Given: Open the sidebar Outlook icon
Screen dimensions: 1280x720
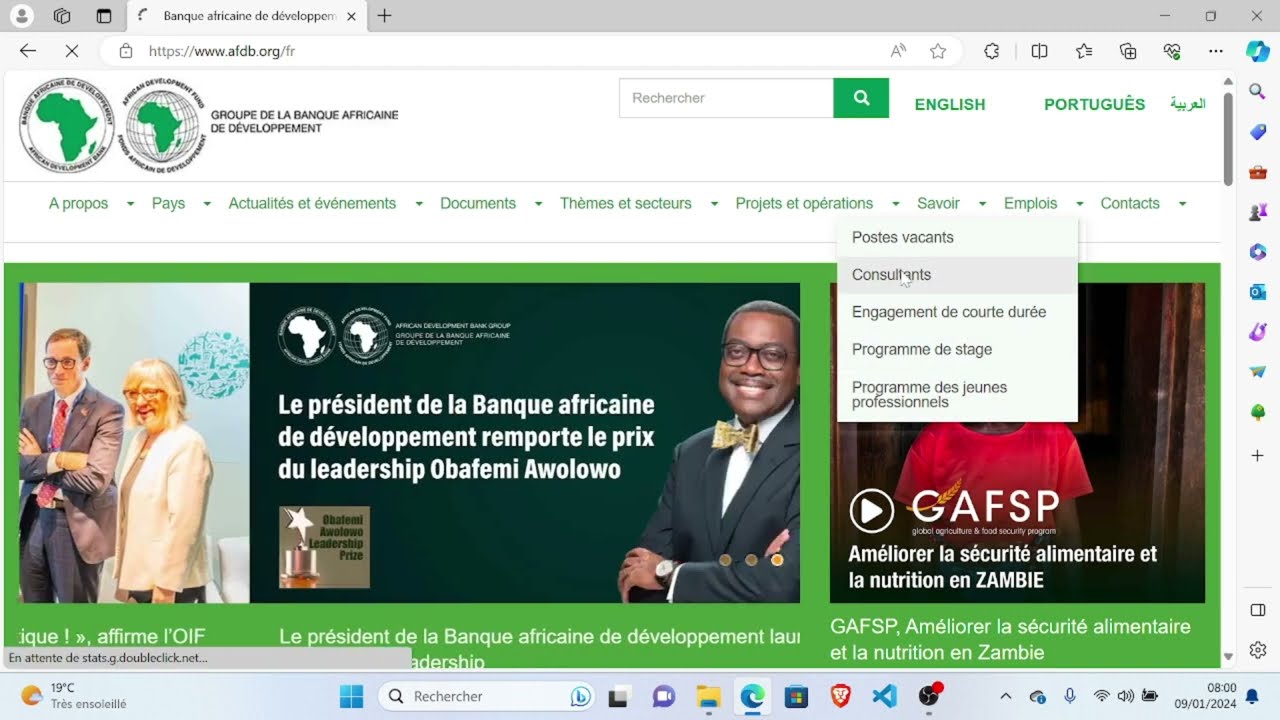Looking at the screenshot, I should point(1258,292).
